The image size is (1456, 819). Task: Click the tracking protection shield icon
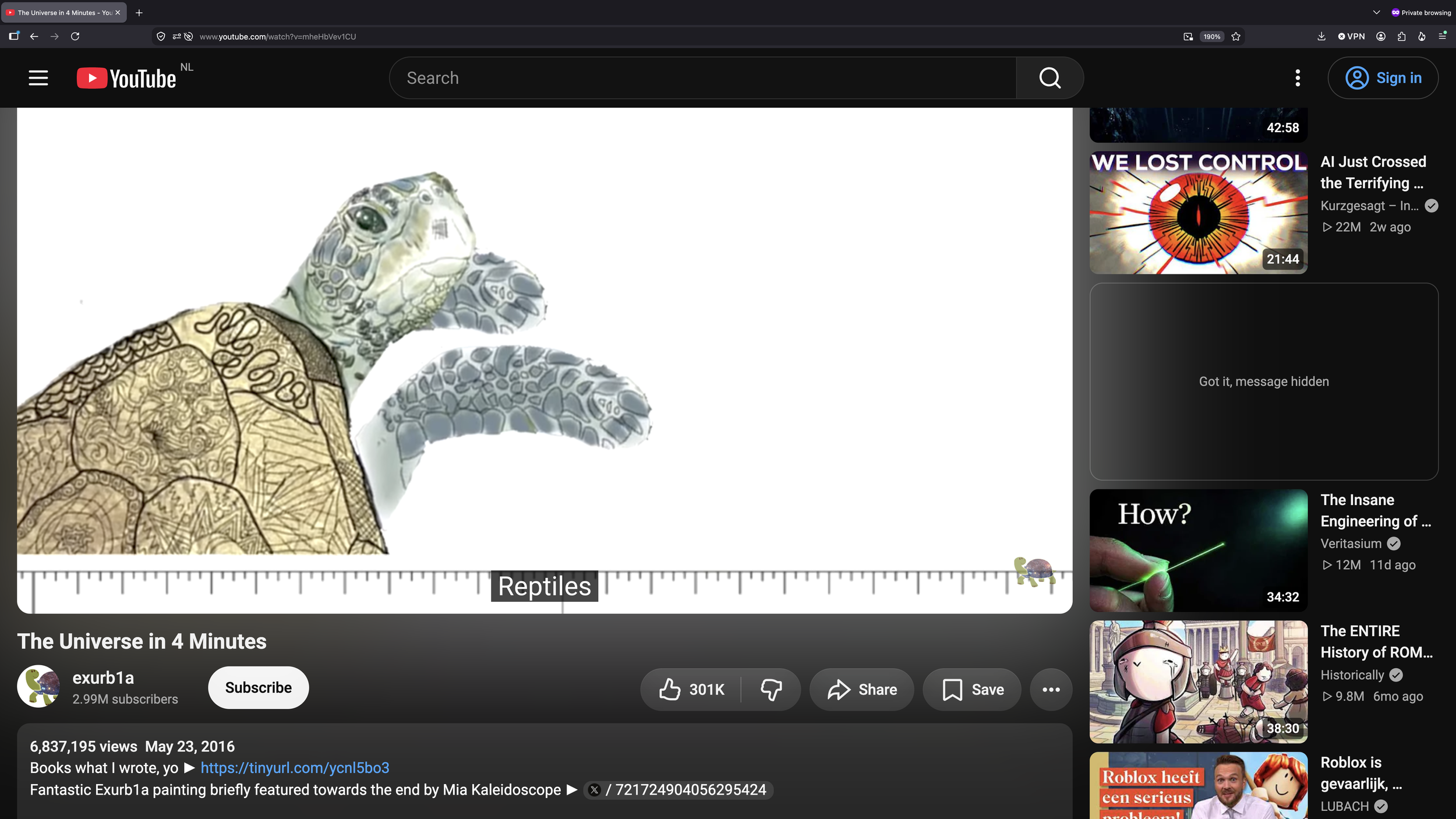click(x=161, y=36)
